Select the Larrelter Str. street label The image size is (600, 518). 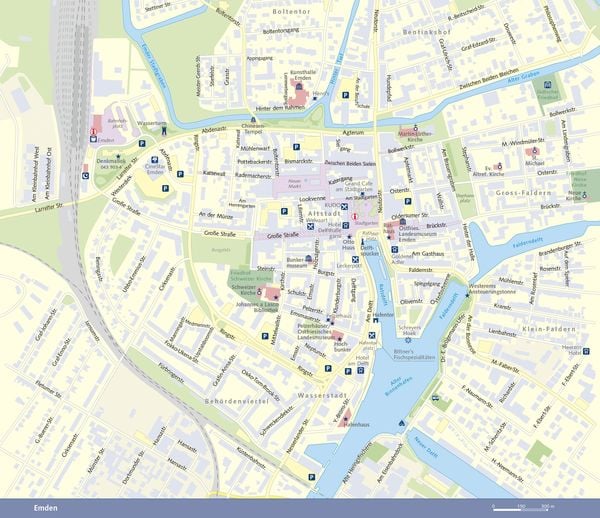pos(49,209)
